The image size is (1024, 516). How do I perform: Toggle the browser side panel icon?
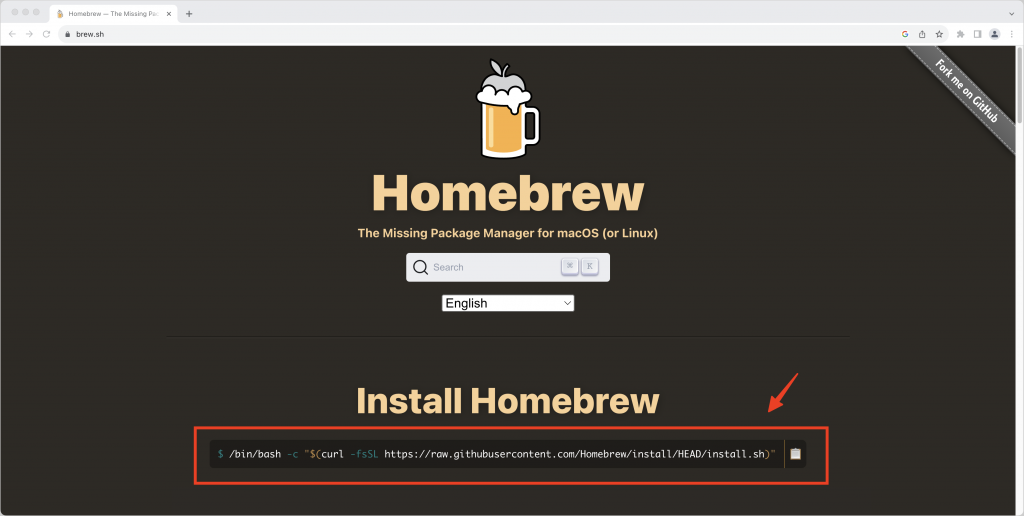coord(978,34)
